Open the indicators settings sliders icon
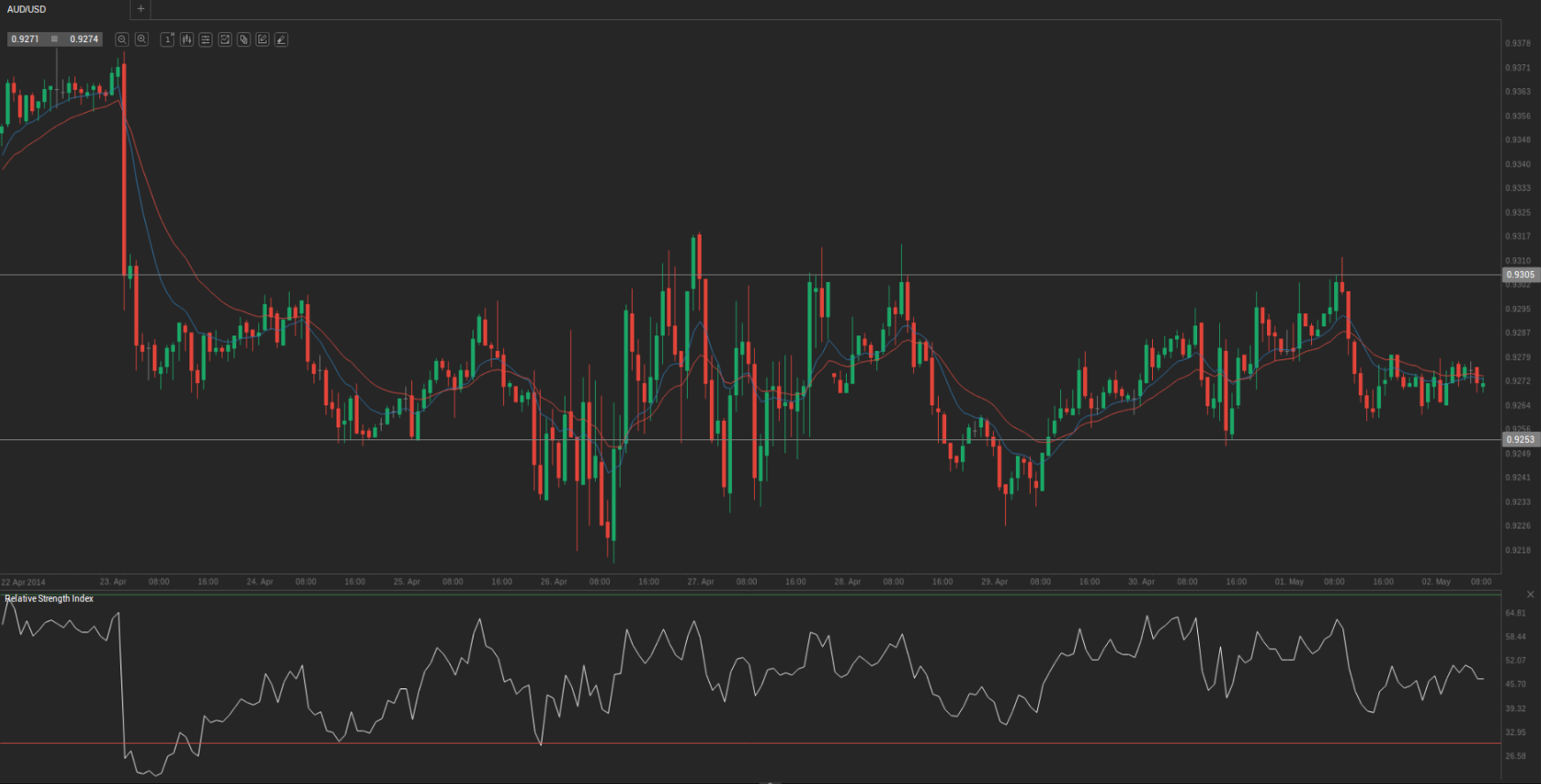 point(206,40)
